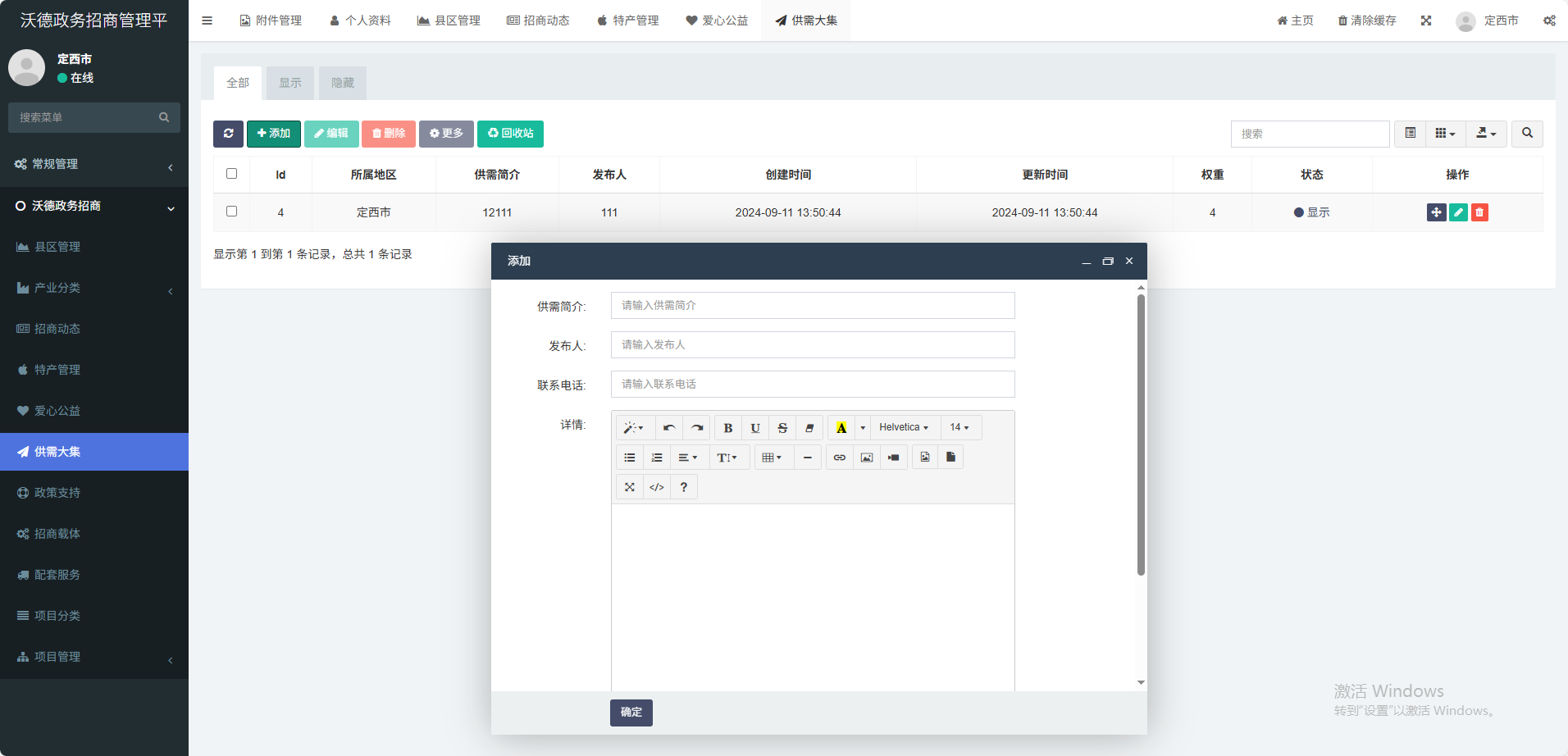
Task: Open 政策支持 in the sidebar
Action: [57, 493]
